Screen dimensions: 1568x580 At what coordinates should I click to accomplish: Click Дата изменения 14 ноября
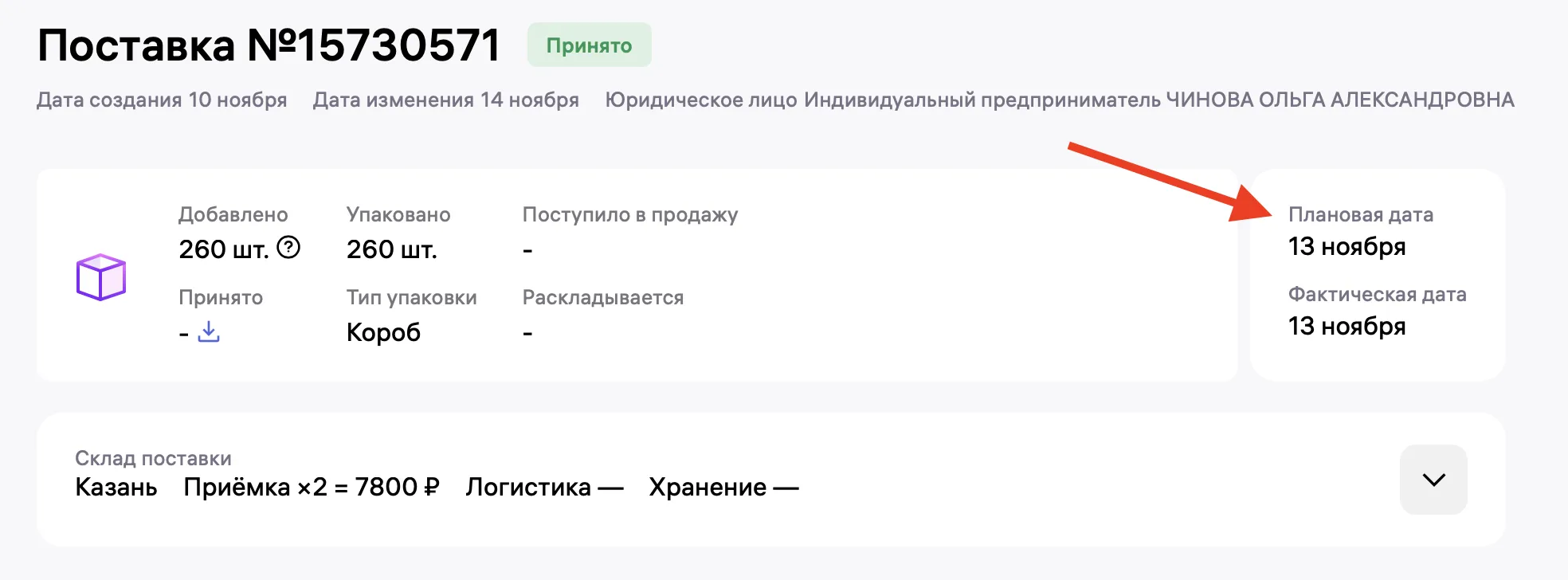pos(446,100)
